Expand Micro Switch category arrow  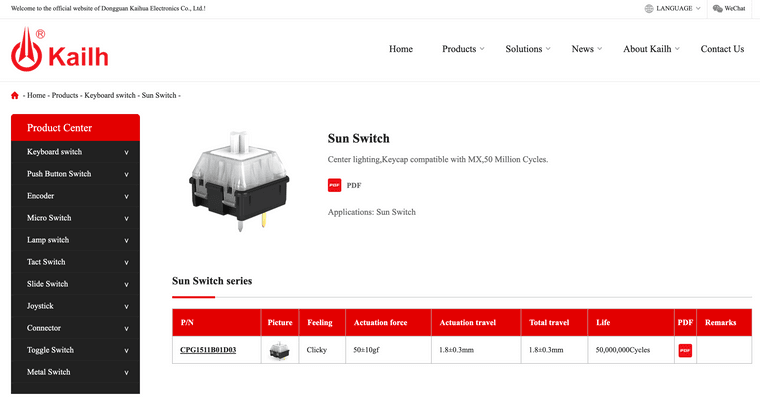pyautogui.click(x=127, y=218)
